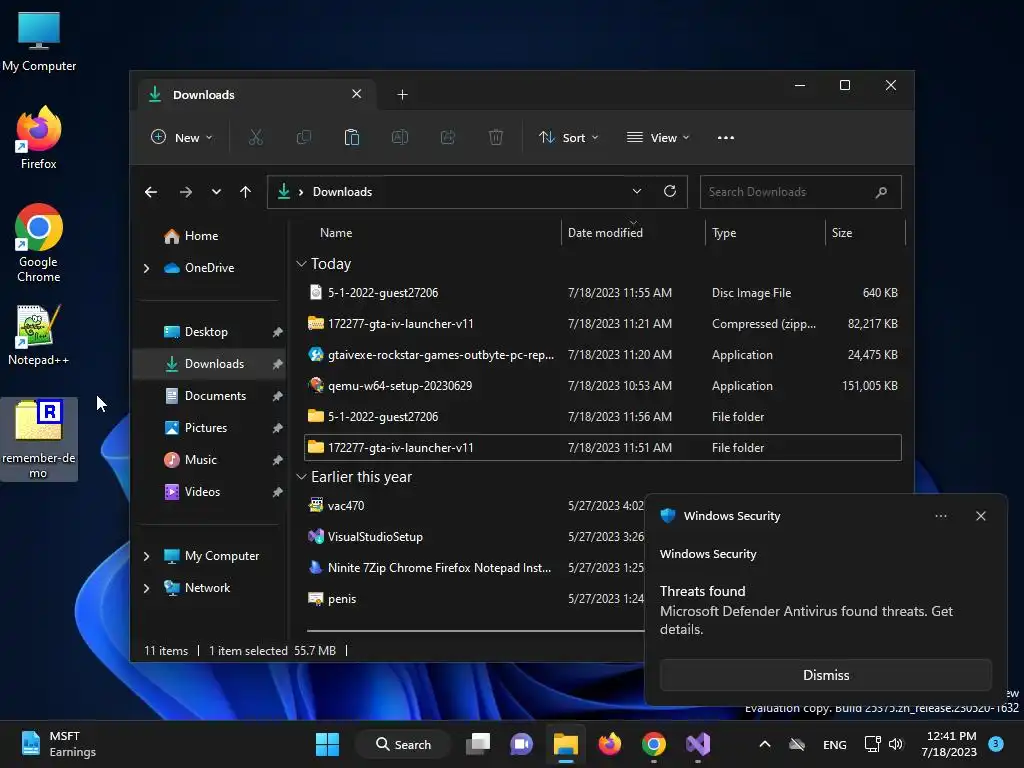Close the Windows Security toast

click(980, 516)
